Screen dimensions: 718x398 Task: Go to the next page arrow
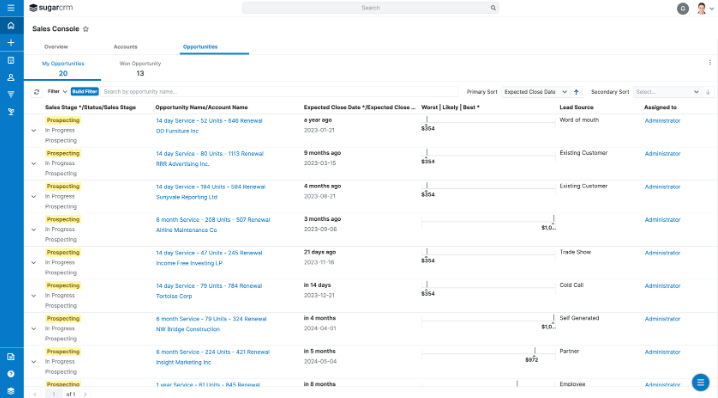(x=85, y=394)
